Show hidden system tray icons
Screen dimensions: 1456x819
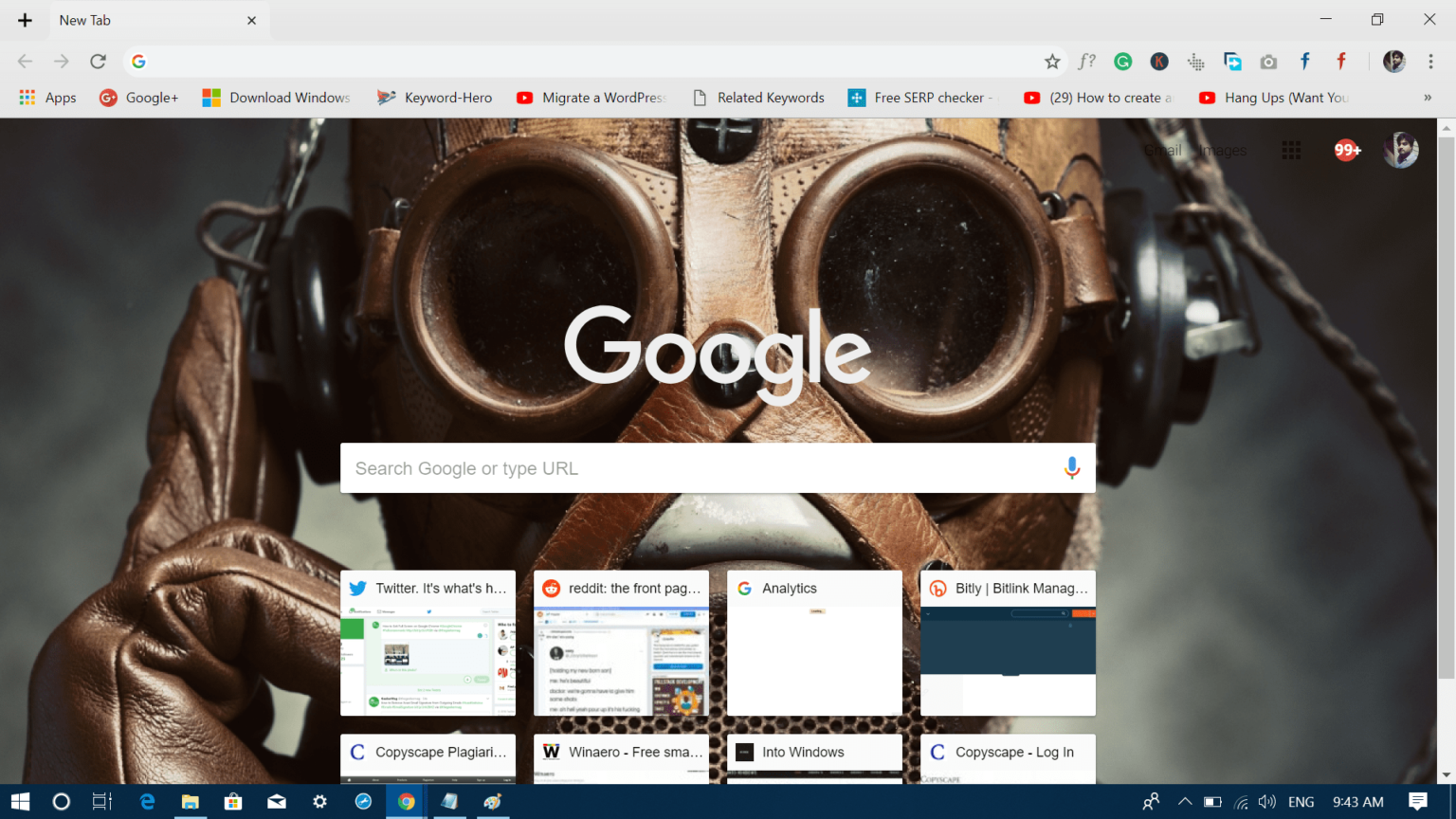[1185, 802]
